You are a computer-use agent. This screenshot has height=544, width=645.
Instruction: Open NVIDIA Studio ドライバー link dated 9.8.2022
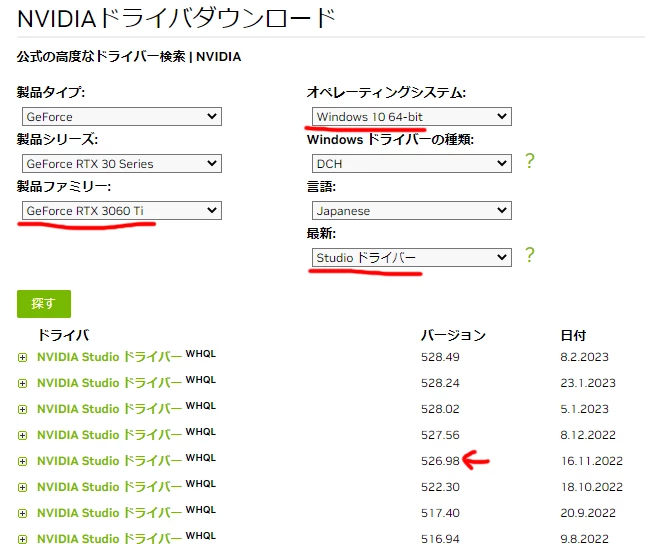pos(109,538)
